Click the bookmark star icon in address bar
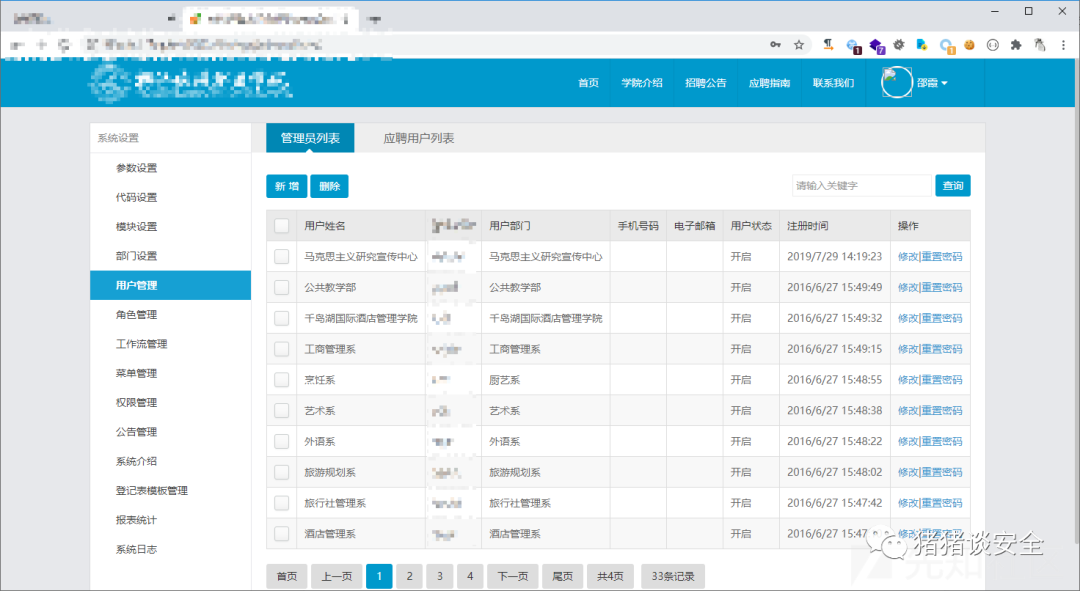The image size is (1080, 591). pos(799,45)
